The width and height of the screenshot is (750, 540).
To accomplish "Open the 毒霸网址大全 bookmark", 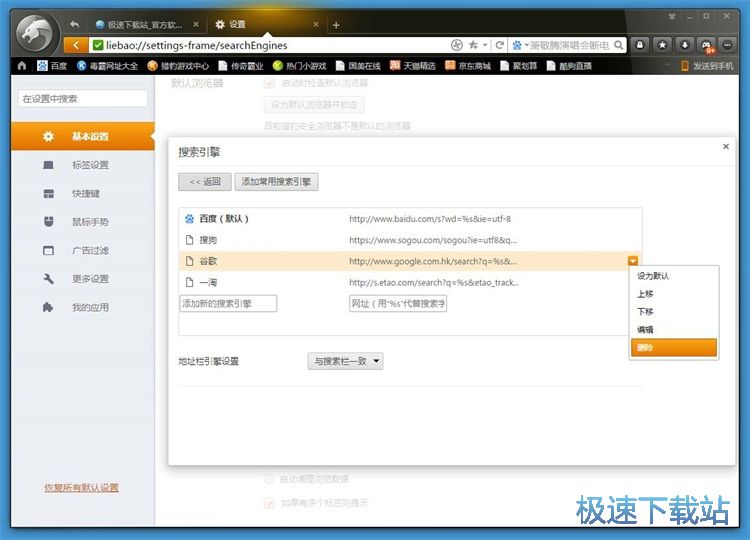I will click(x=107, y=66).
